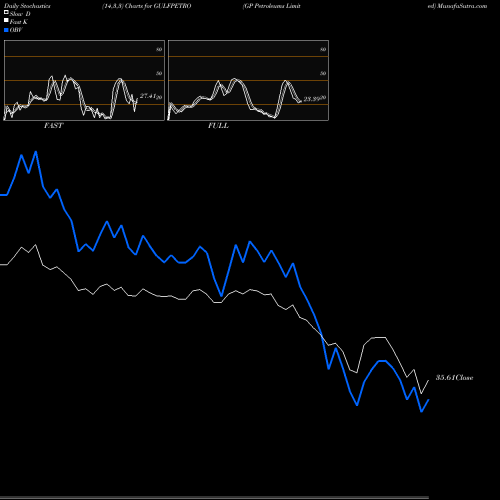Open the FULL stochastic chart panel
The height and width of the screenshot is (500, 500).
248,80
